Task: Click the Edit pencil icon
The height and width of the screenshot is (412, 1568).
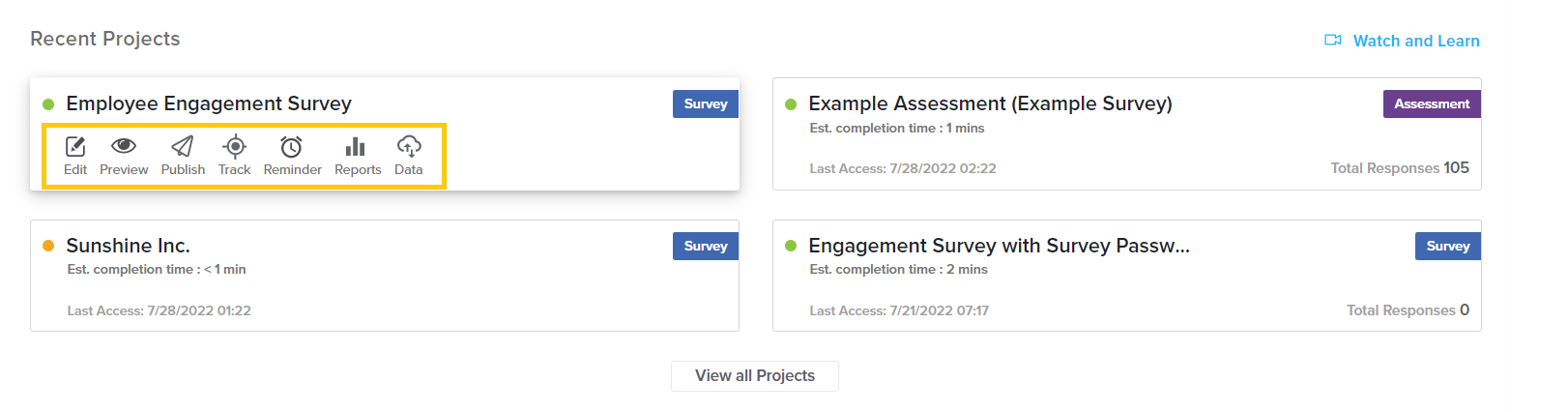Action: [x=75, y=147]
